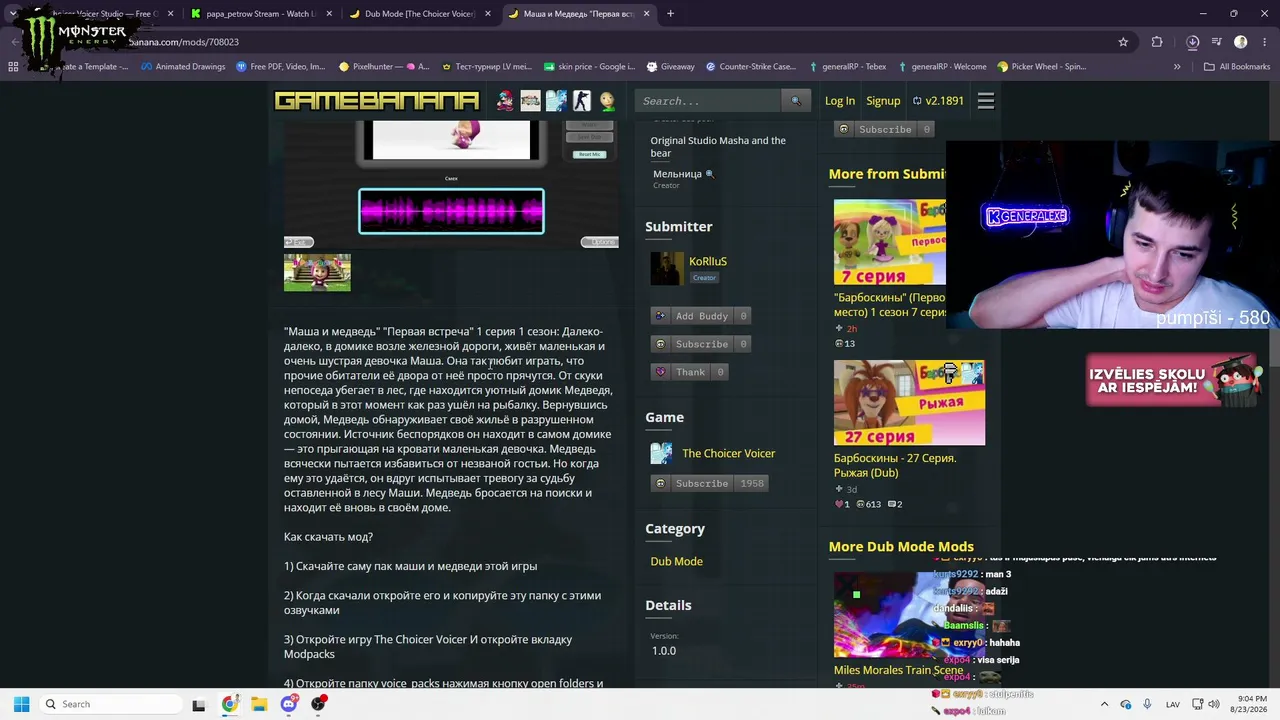Image resolution: width=1280 pixels, height=720 pixels.
Task: Open the Dub Mode category link
Action: 677,561
